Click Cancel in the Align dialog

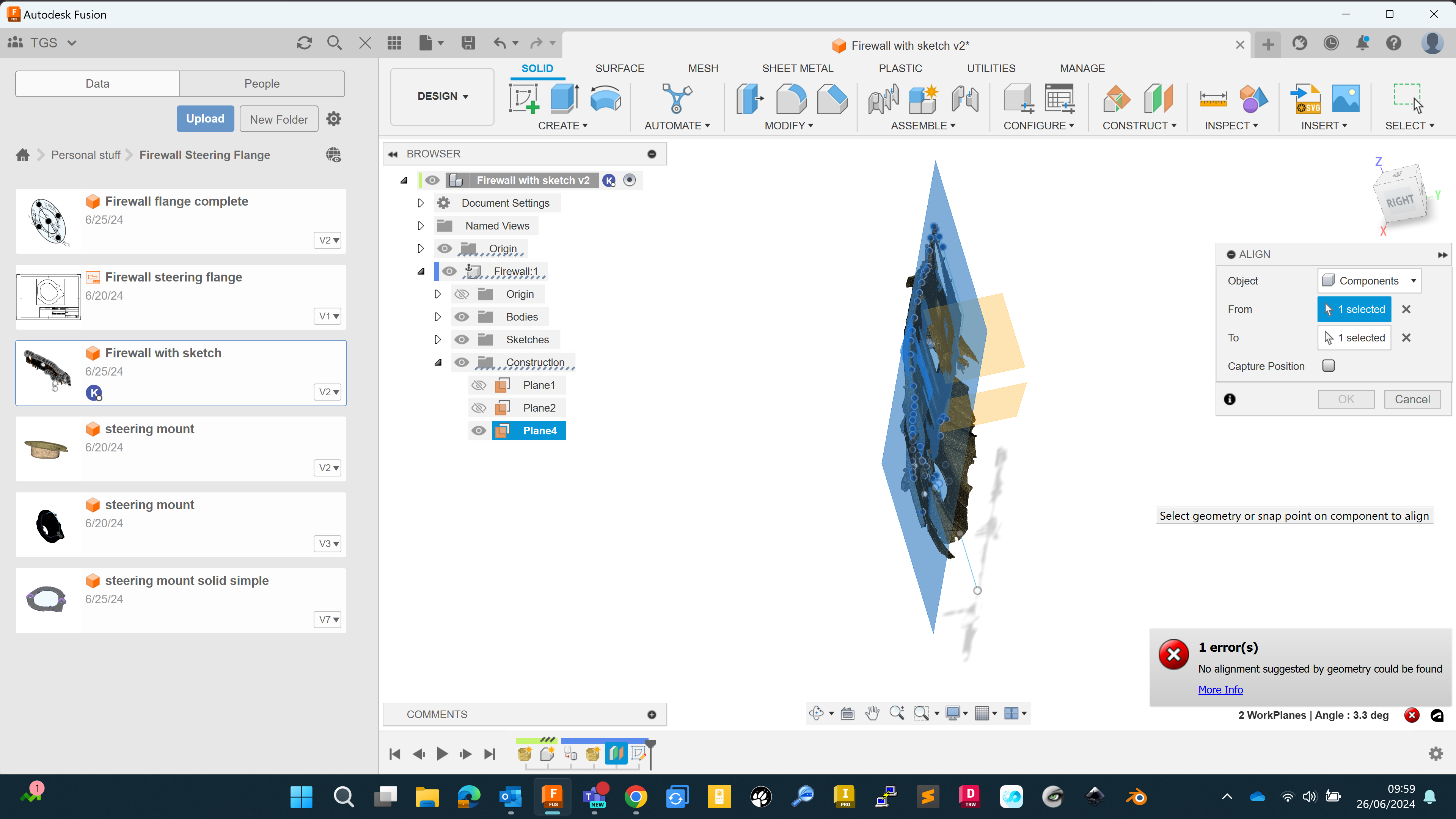[1412, 399]
